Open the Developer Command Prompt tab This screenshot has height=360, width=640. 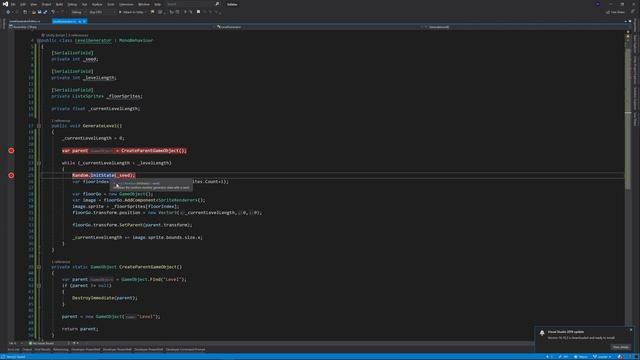[x=186, y=350]
